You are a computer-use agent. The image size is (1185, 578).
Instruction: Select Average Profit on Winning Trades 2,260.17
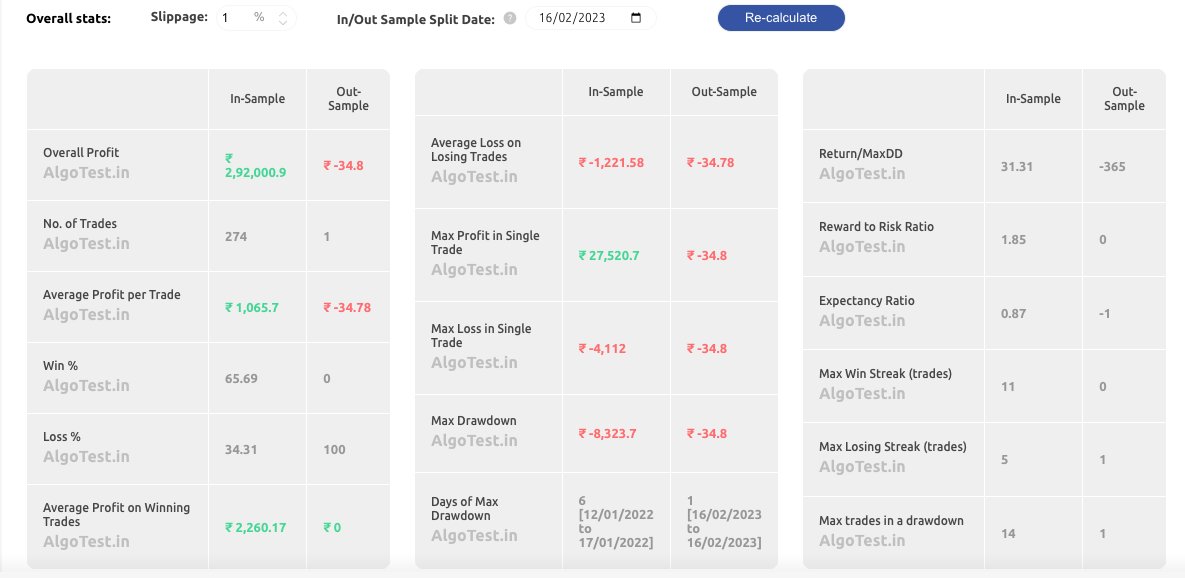tap(255, 527)
